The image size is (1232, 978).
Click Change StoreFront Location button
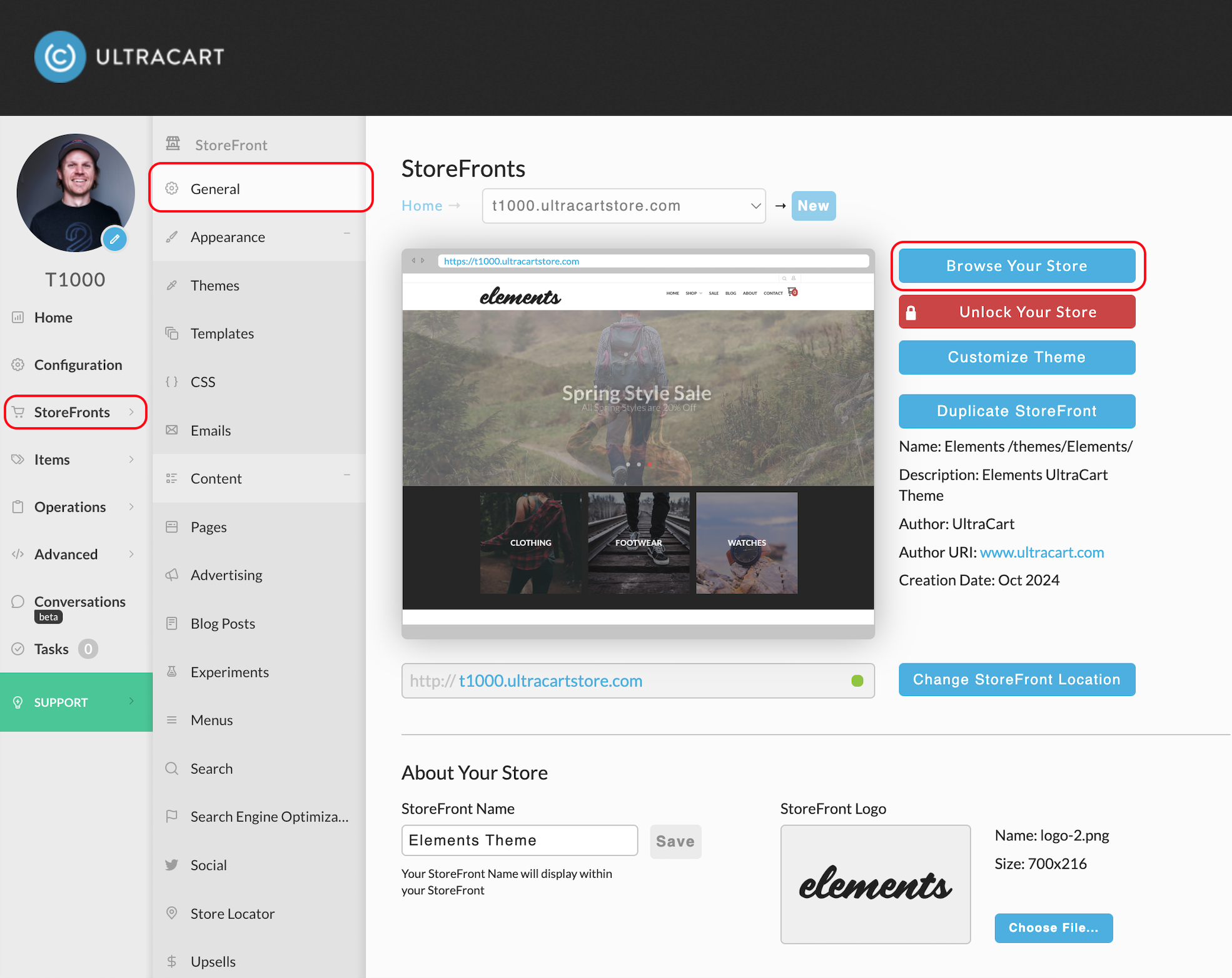(1017, 679)
